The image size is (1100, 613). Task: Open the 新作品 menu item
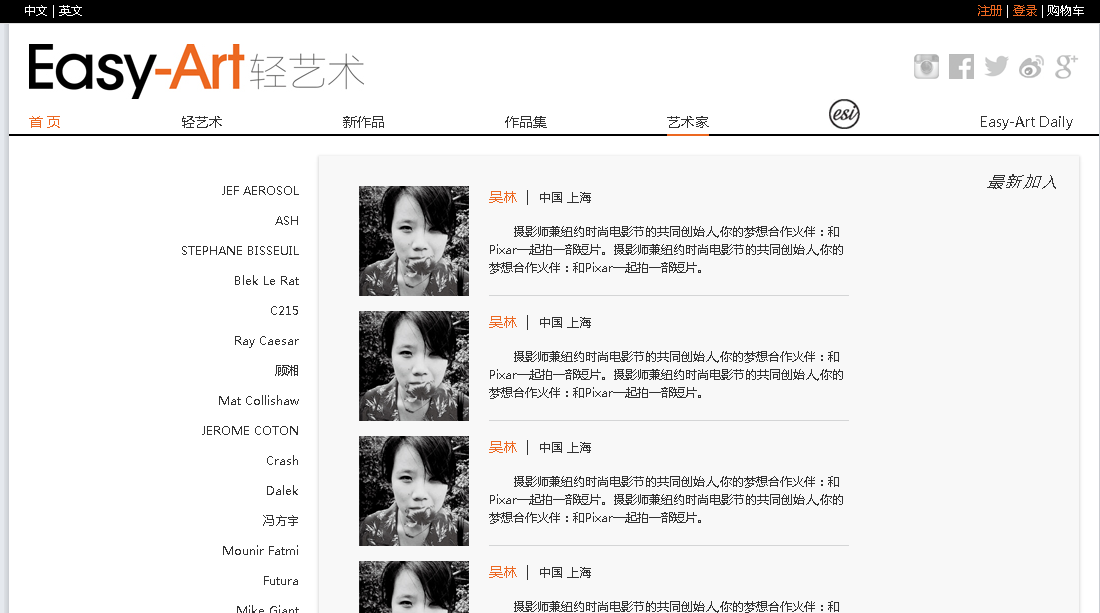click(x=363, y=122)
